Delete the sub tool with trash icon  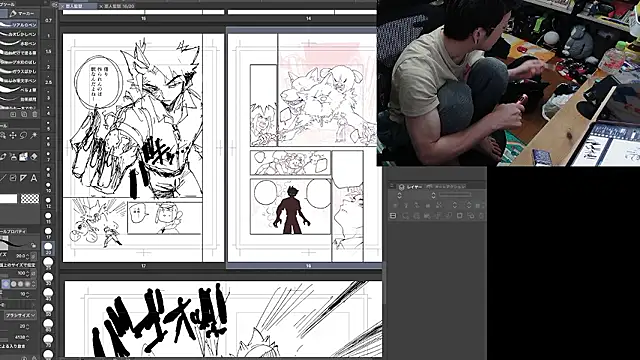(35, 114)
